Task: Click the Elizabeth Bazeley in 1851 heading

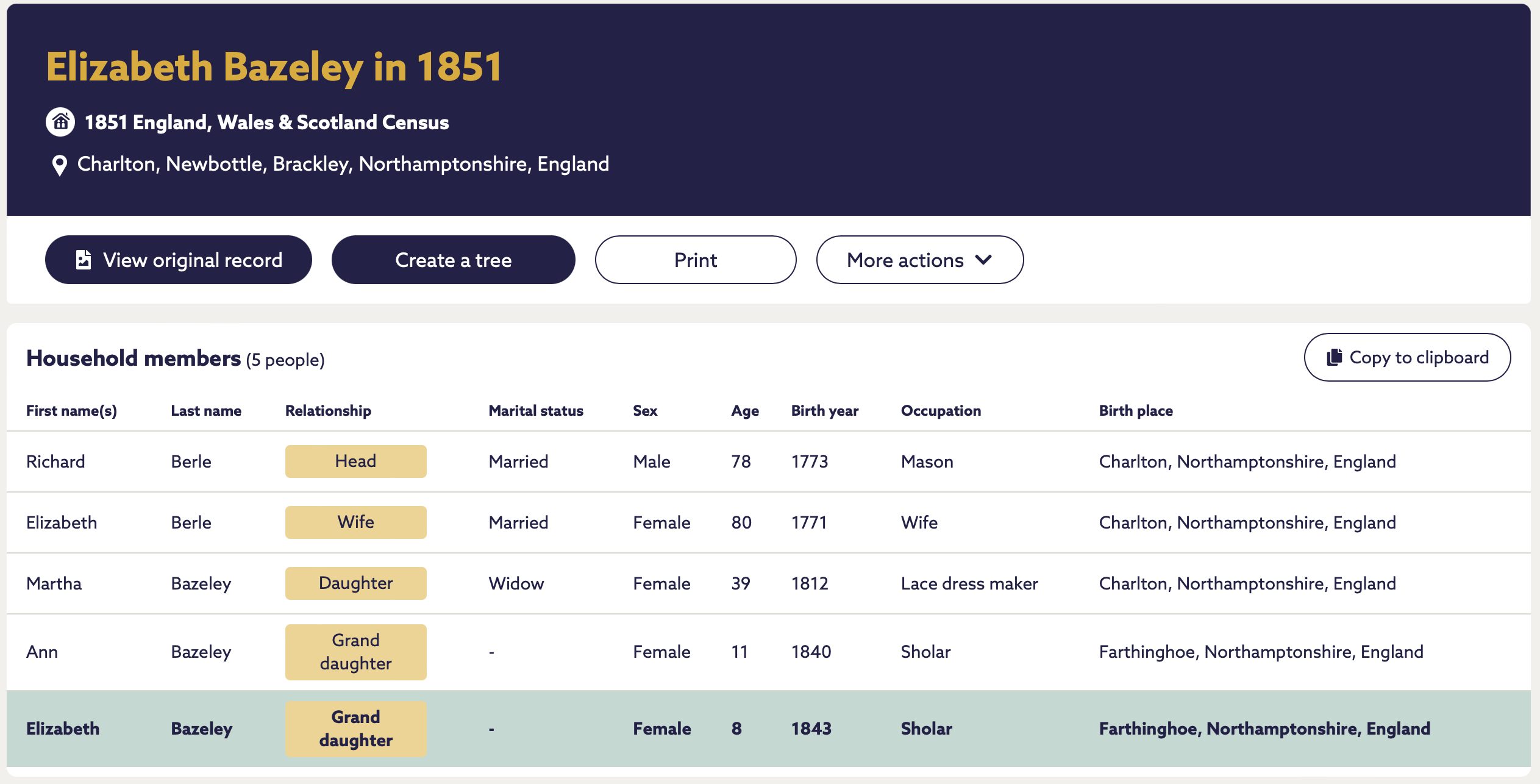Action: click(274, 66)
